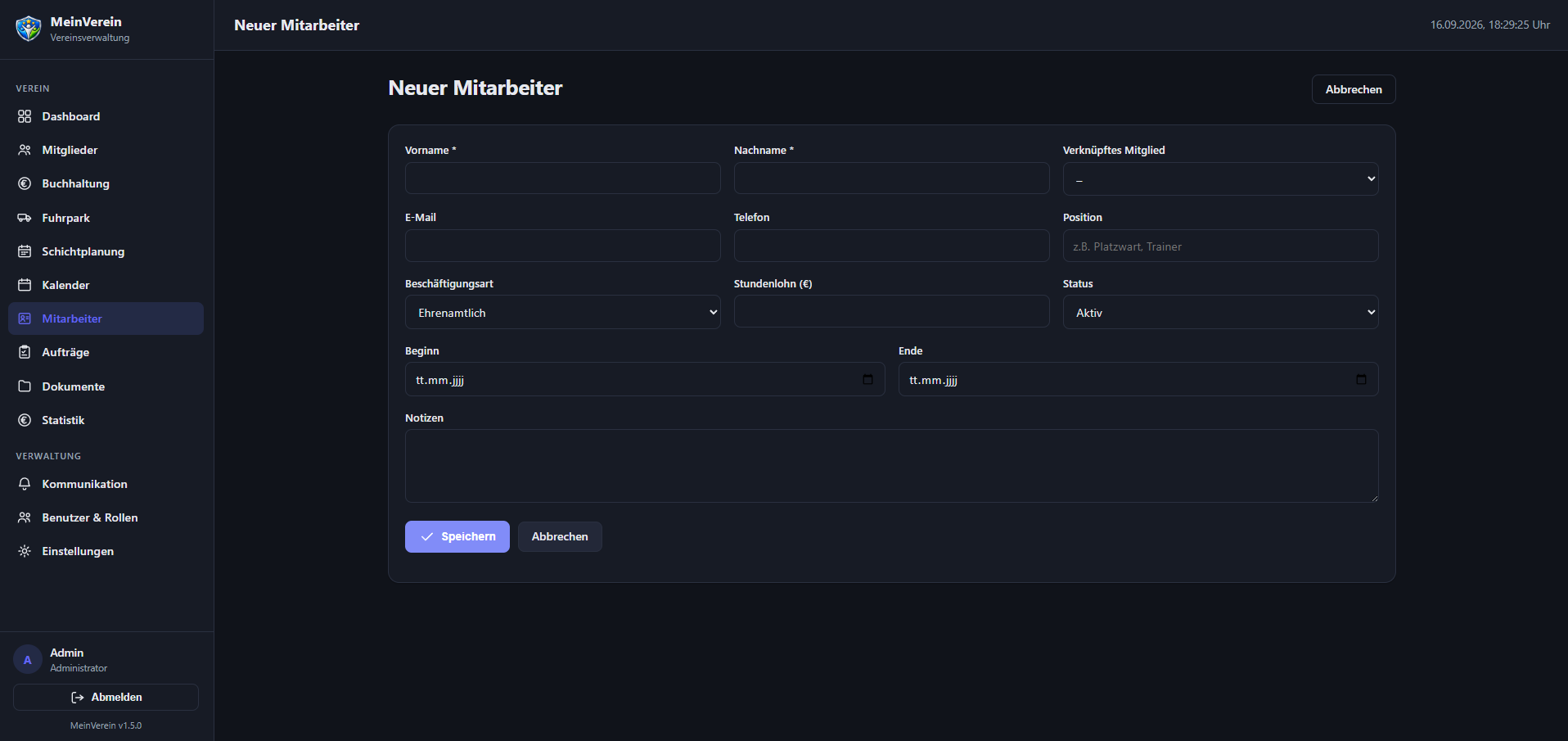Open the Ende date picker calendar icon
Screen dimensions: 1568x741
click(x=1361, y=379)
